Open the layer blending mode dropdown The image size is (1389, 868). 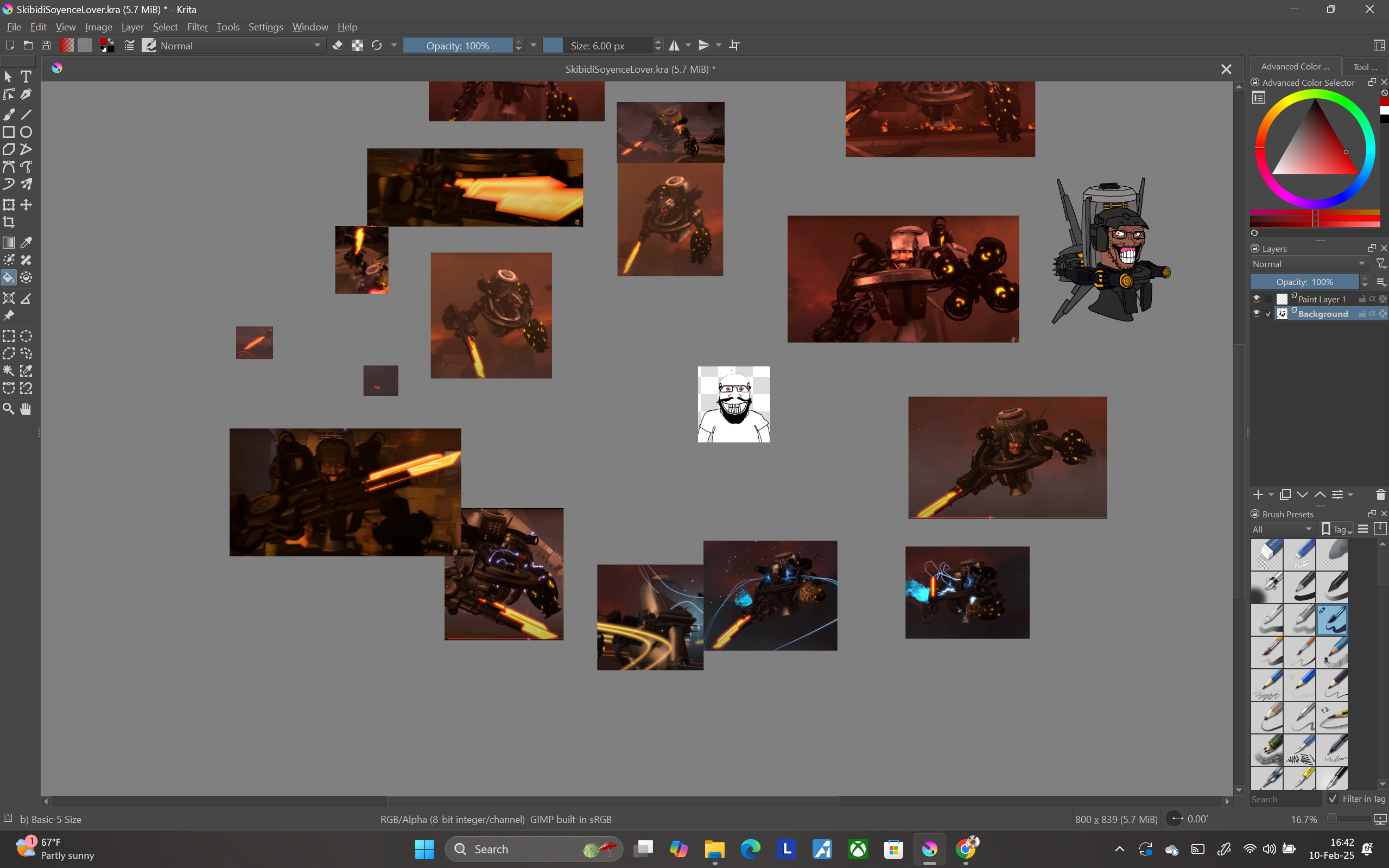[x=1310, y=264]
